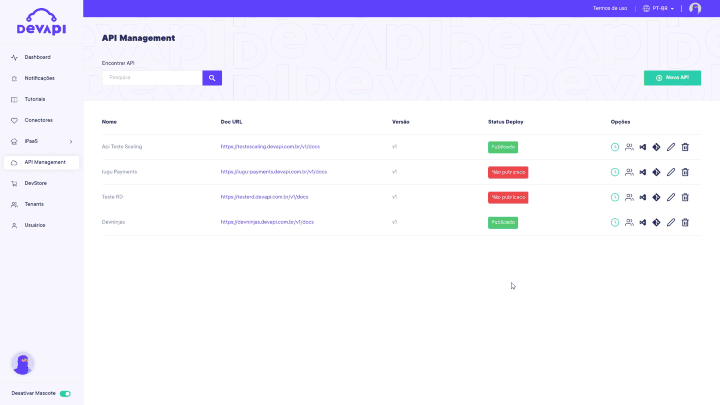Image resolution: width=720 pixels, height=405 pixels.
Task: Open iugu-payments.devapi.com.br docs link
Action: (x=274, y=172)
